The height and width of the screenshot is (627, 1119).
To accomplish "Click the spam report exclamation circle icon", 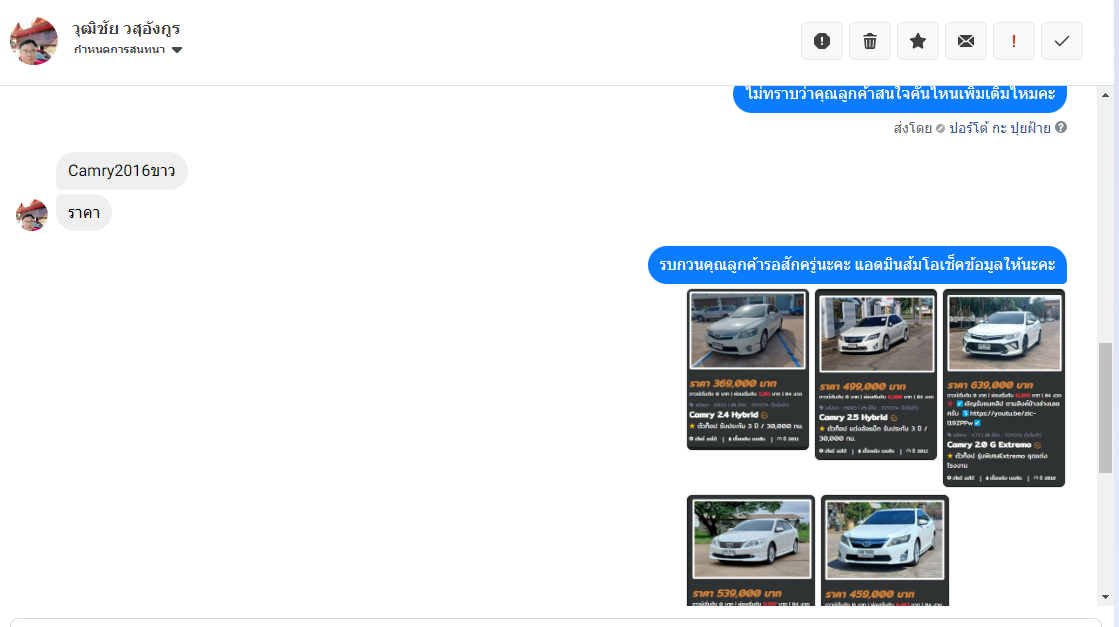I will [x=821, y=41].
